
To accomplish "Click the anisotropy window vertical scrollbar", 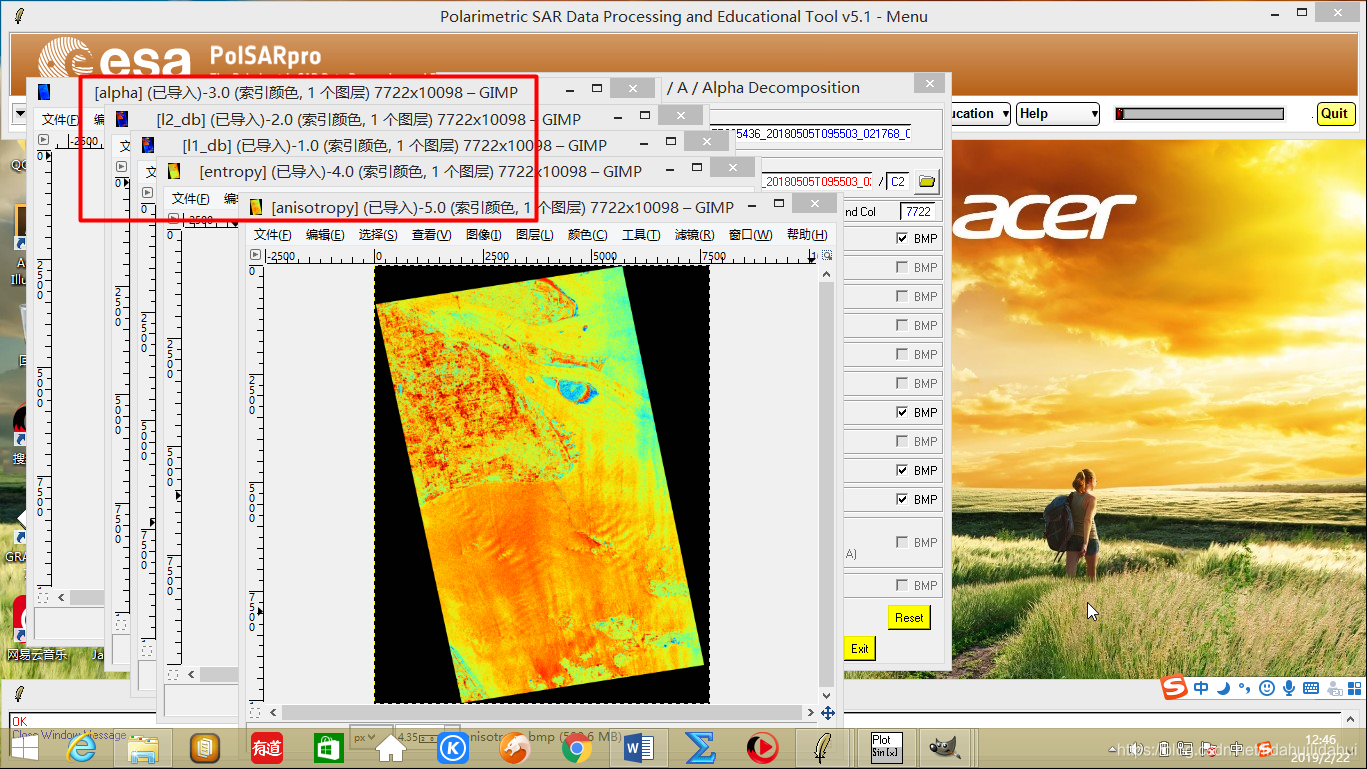I will (x=826, y=484).
